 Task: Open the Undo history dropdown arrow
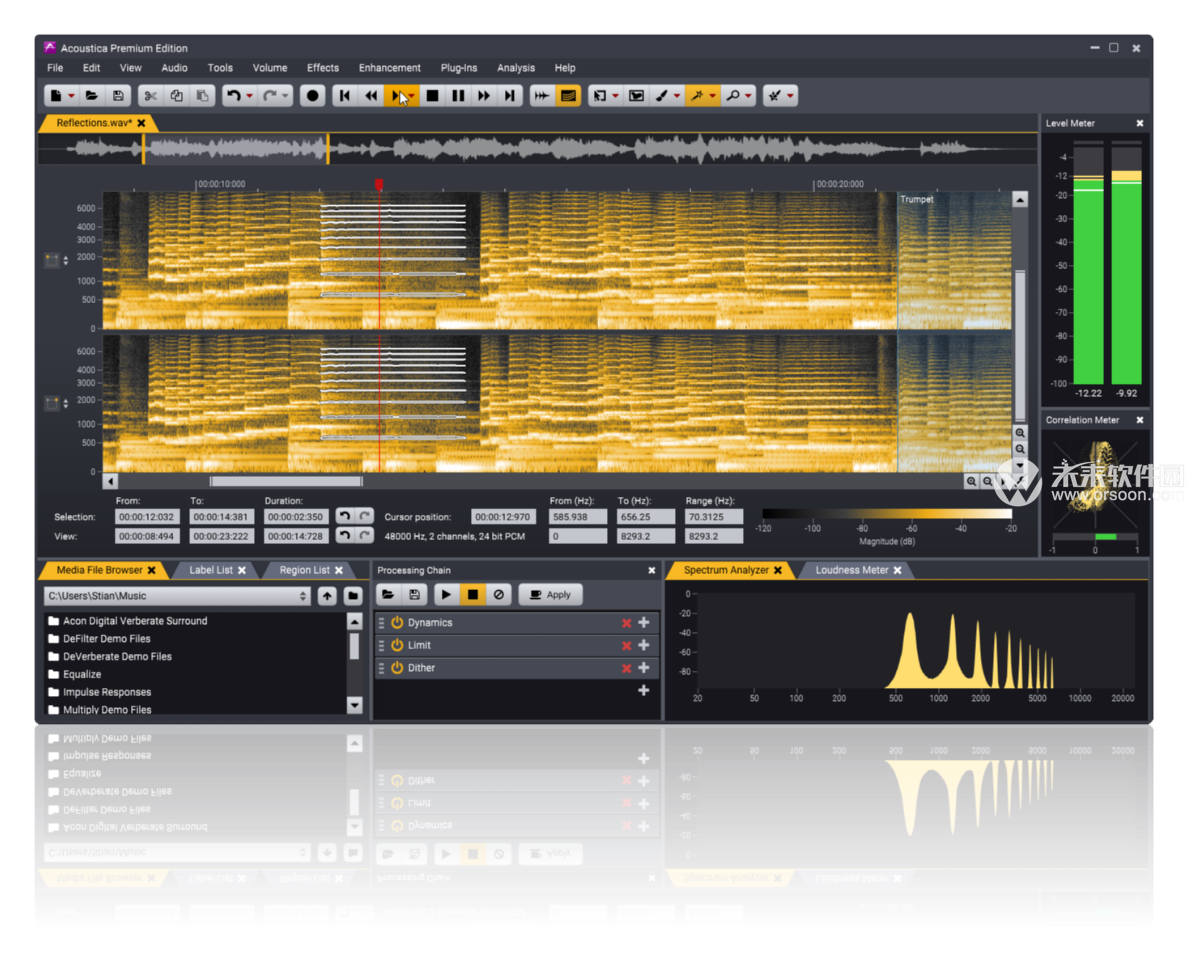249,96
